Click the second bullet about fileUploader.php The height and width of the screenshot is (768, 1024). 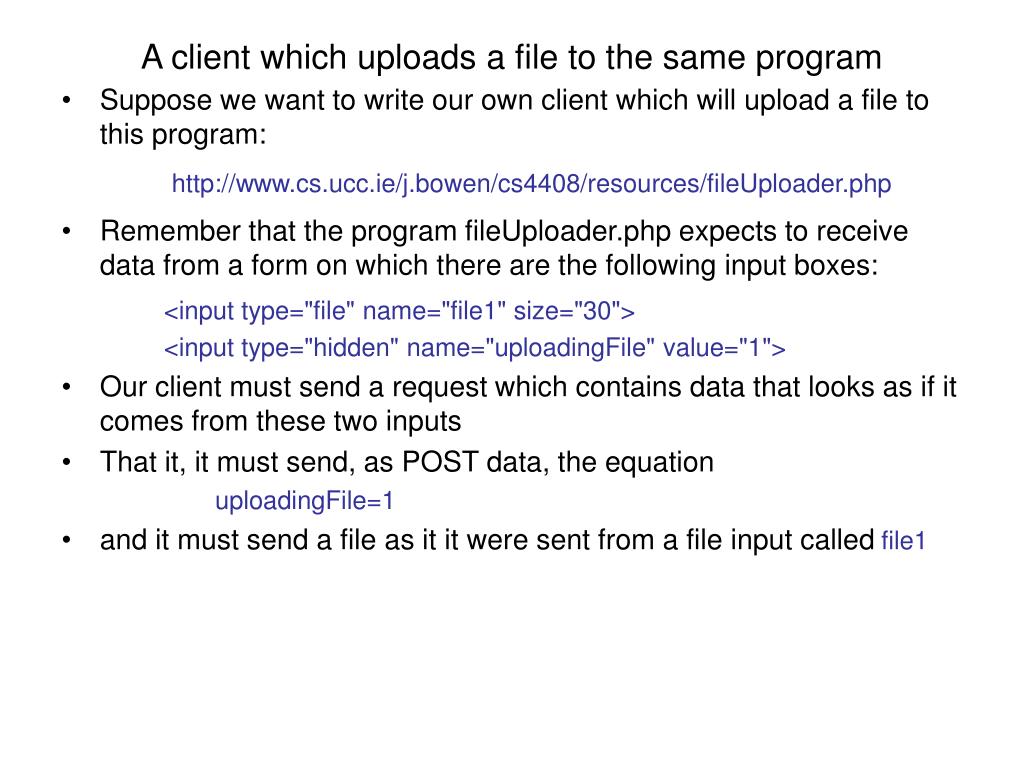504,249
